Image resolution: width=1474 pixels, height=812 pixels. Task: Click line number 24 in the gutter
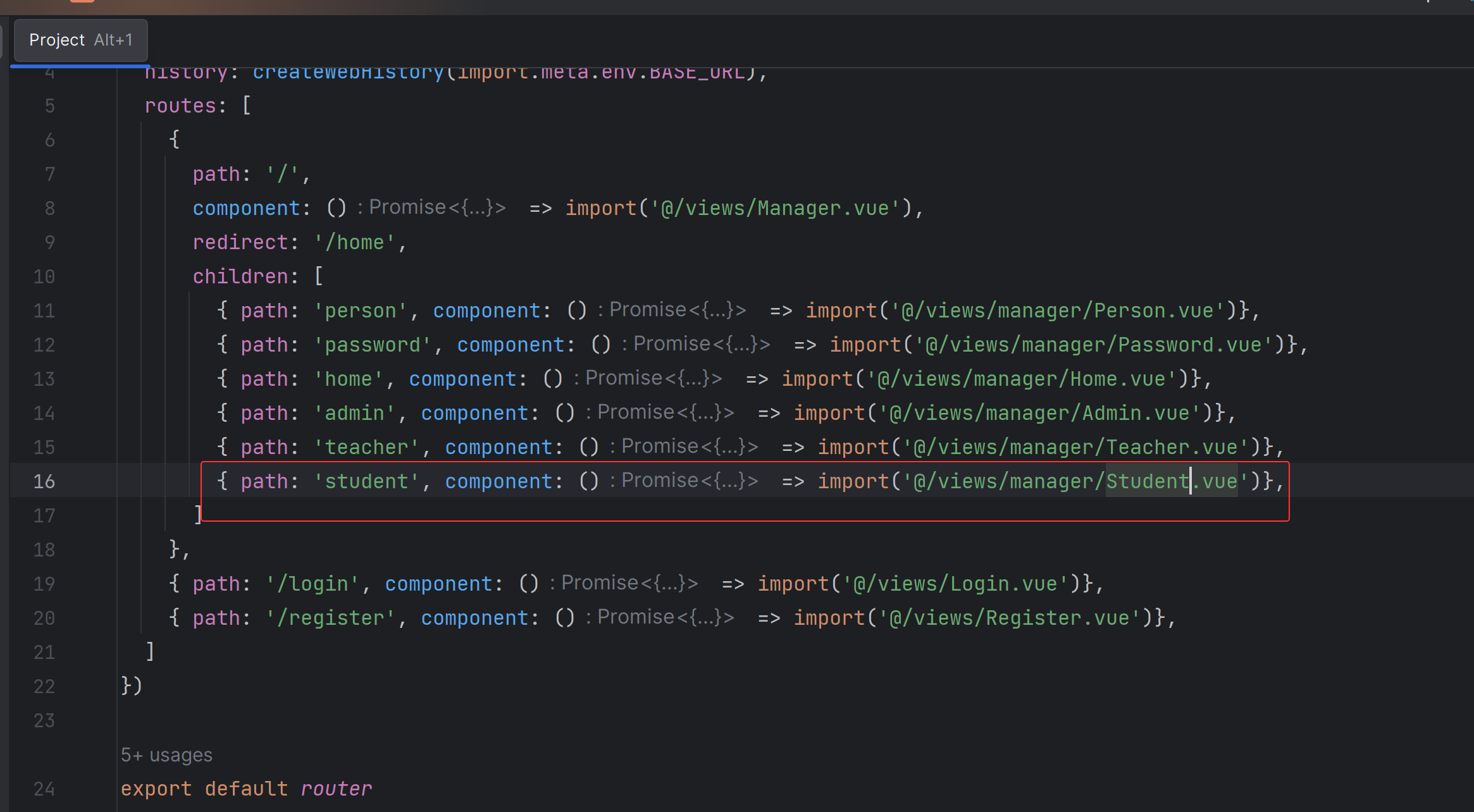tap(44, 789)
